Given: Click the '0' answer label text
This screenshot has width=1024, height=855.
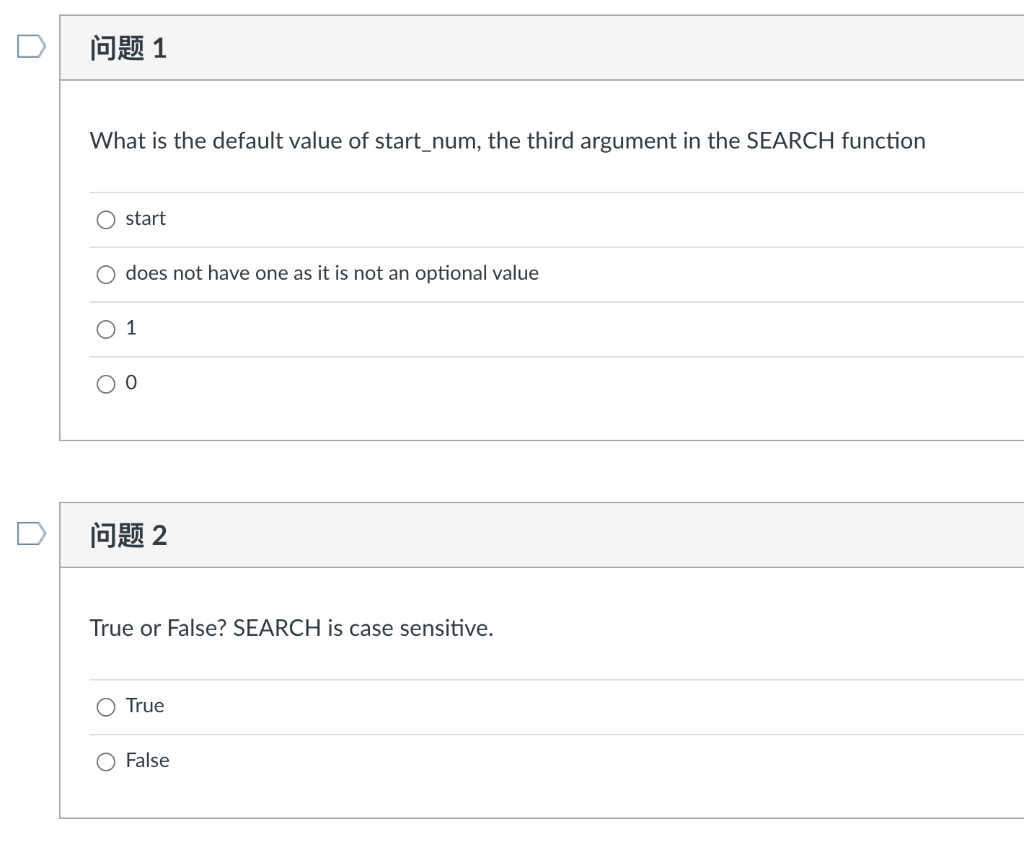Looking at the screenshot, I should [x=131, y=383].
